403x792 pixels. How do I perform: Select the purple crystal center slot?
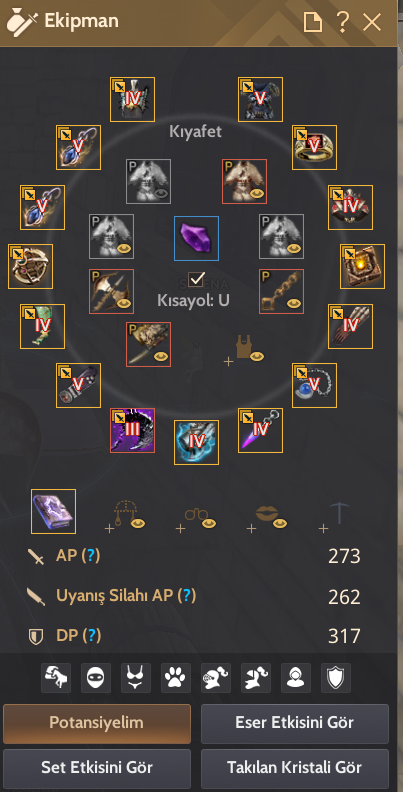click(x=196, y=238)
